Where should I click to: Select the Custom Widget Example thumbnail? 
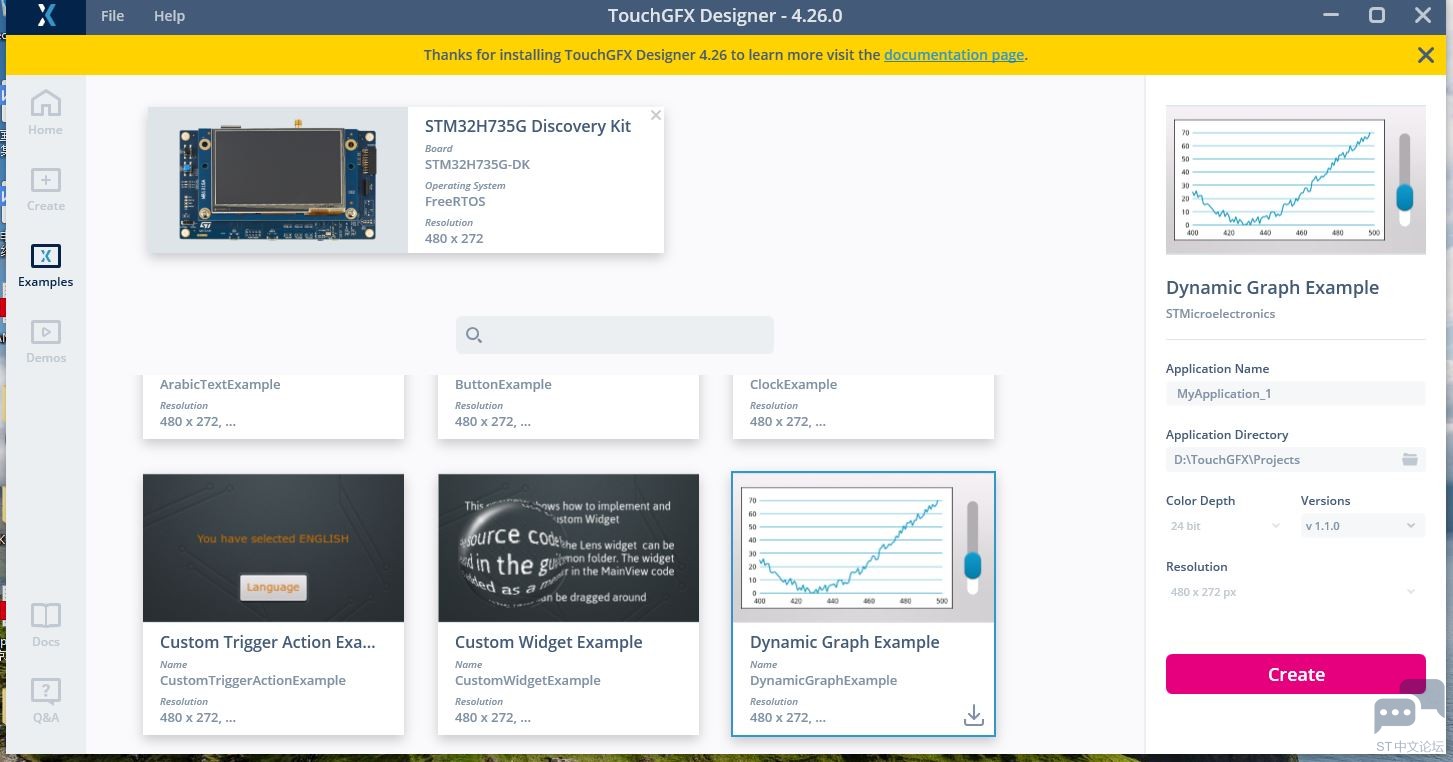[x=568, y=548]
